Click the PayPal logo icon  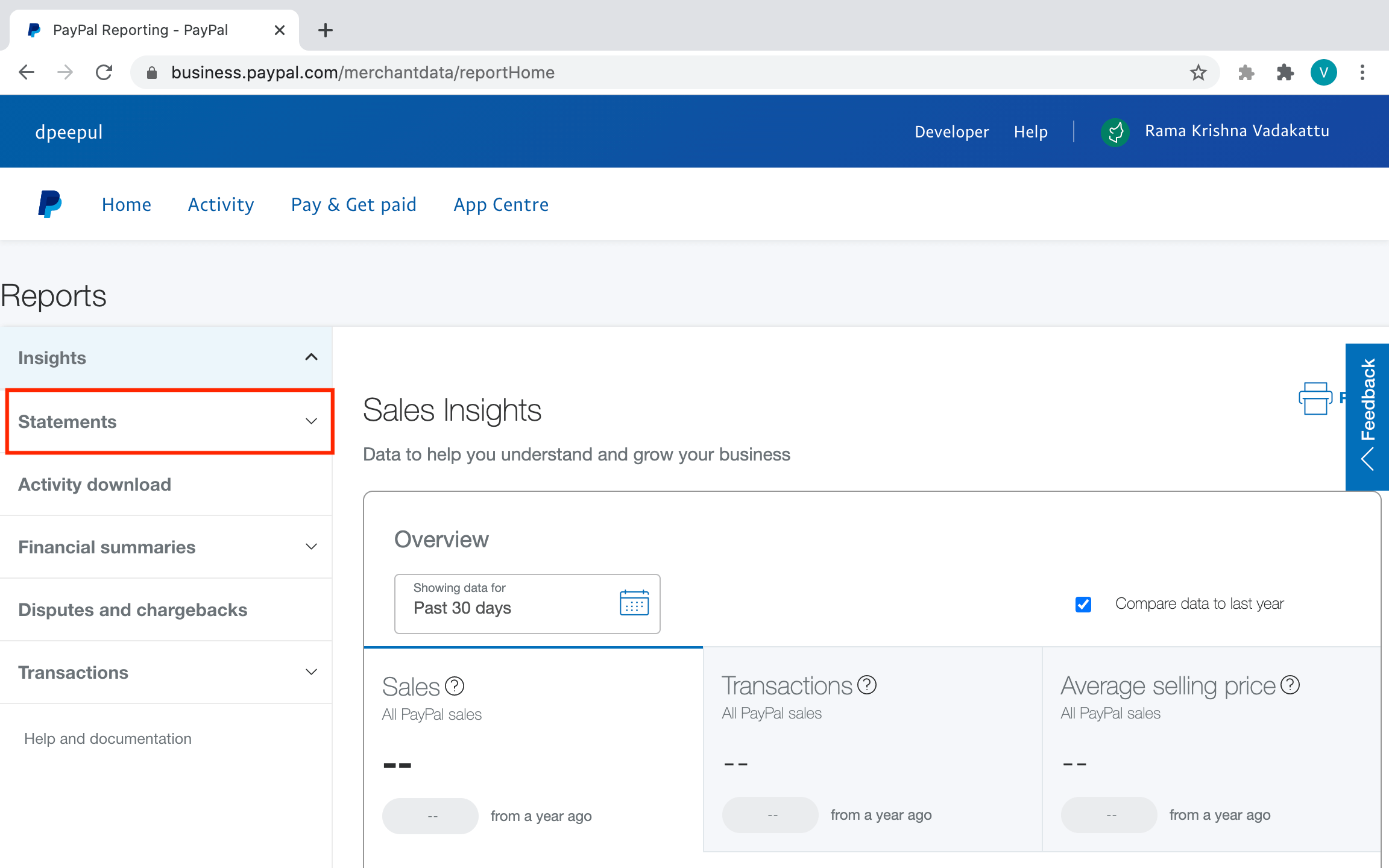(49, 204)
